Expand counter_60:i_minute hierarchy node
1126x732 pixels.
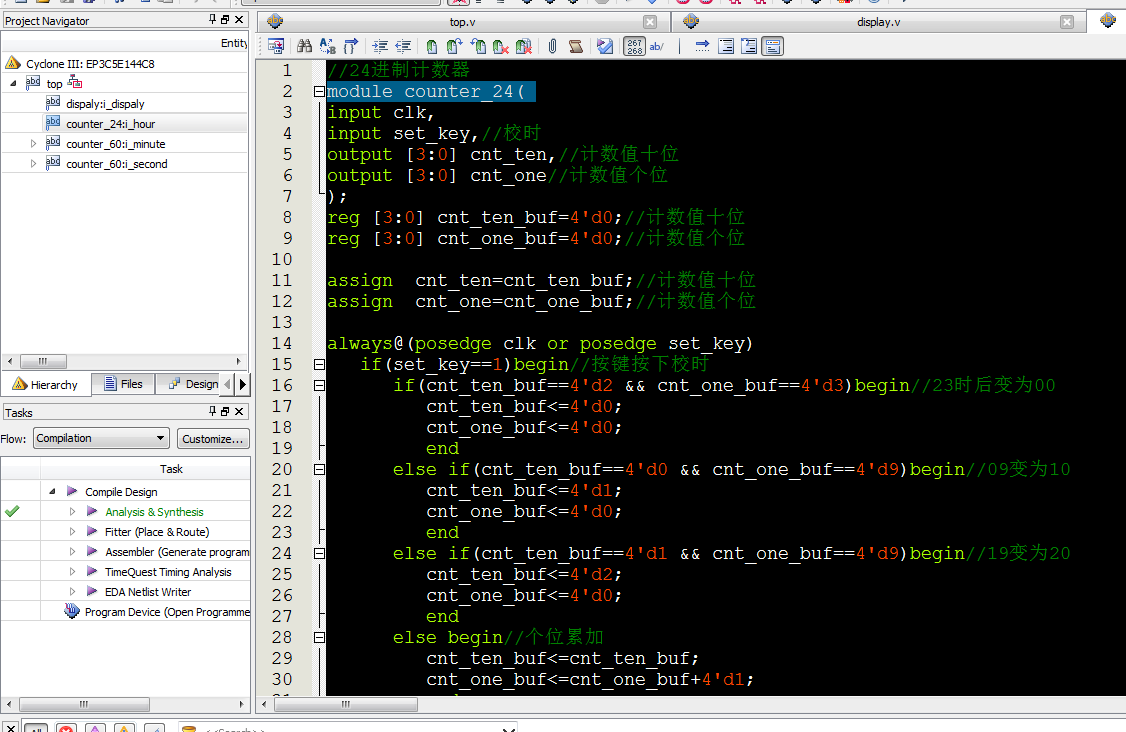33,144
